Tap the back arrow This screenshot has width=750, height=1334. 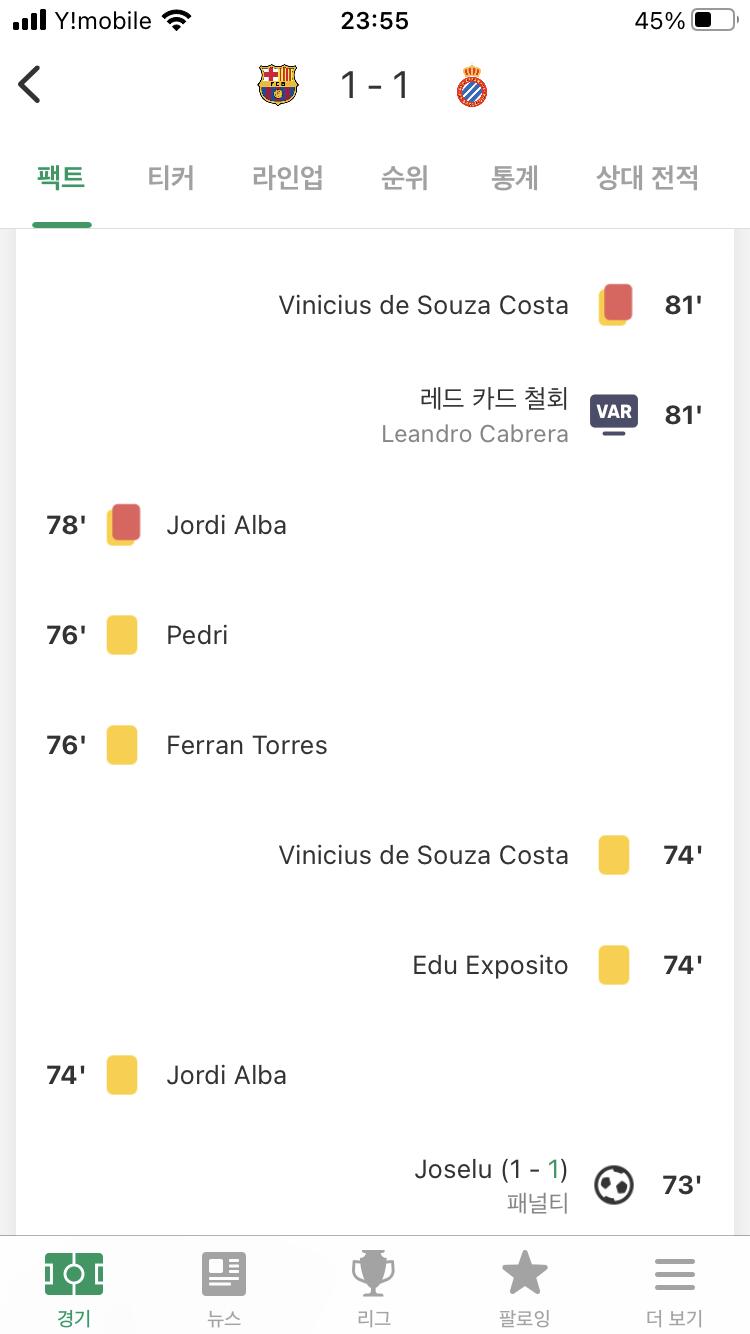[30, 86]
